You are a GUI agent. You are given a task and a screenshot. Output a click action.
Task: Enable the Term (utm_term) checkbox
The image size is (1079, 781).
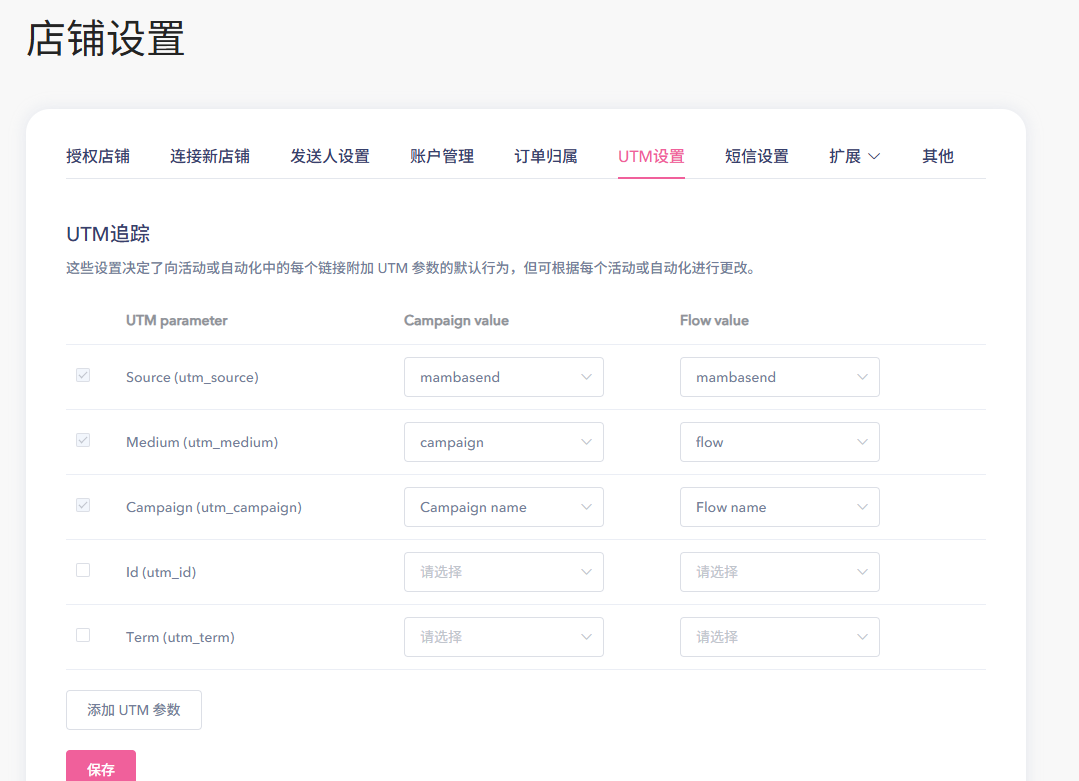[x=83, y=635]
